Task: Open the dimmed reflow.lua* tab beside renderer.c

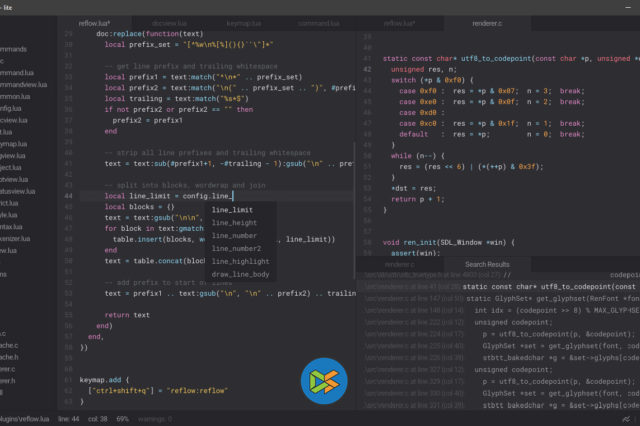Action: coord(399,23)
